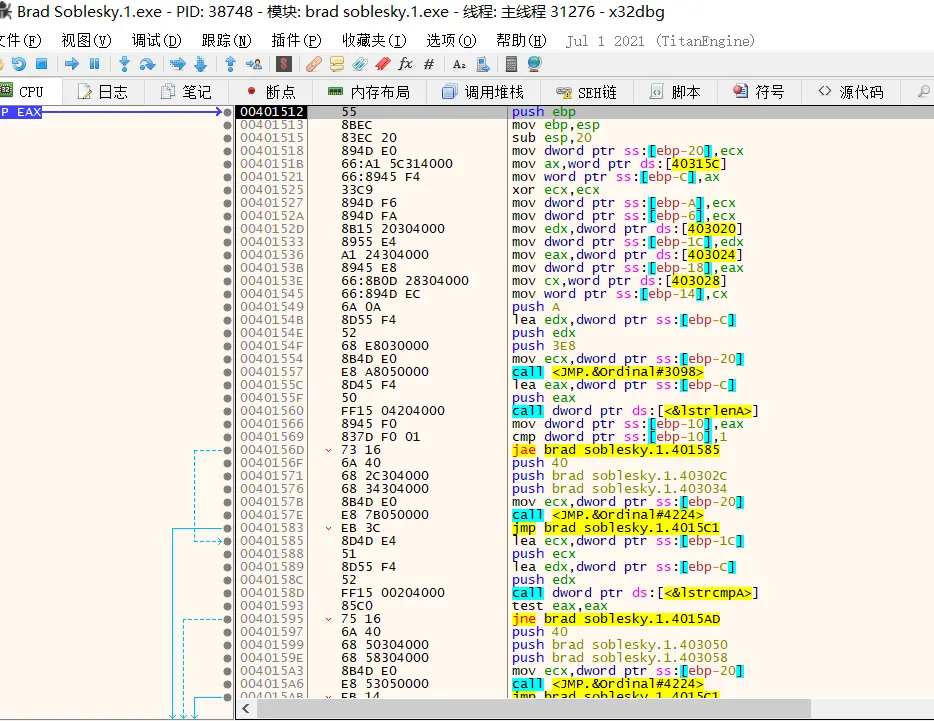Click the Run arrow toolbar icon
Image resolution: width=934 pixels, height=721 pixels.
[x=72, y=64]
